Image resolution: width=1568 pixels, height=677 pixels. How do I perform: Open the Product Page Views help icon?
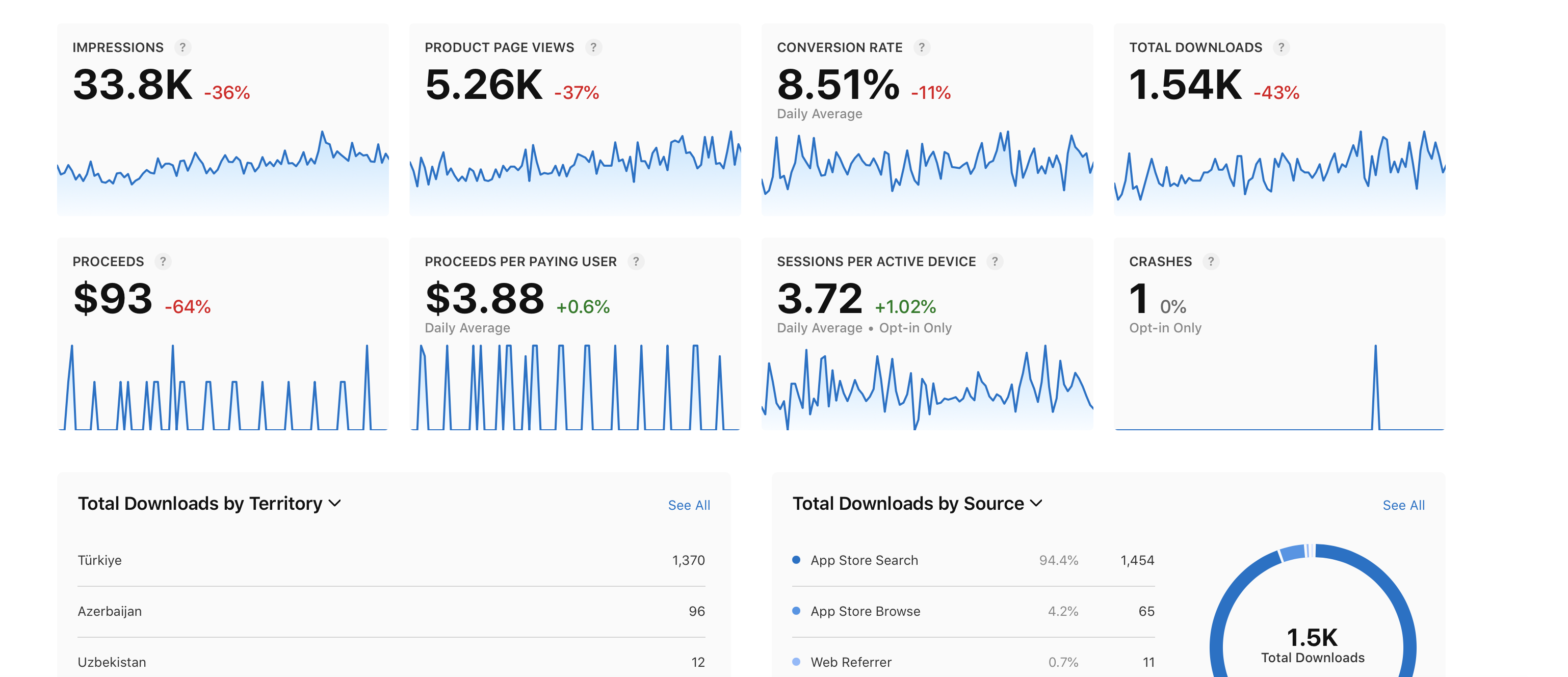click(x=593, y=47)
